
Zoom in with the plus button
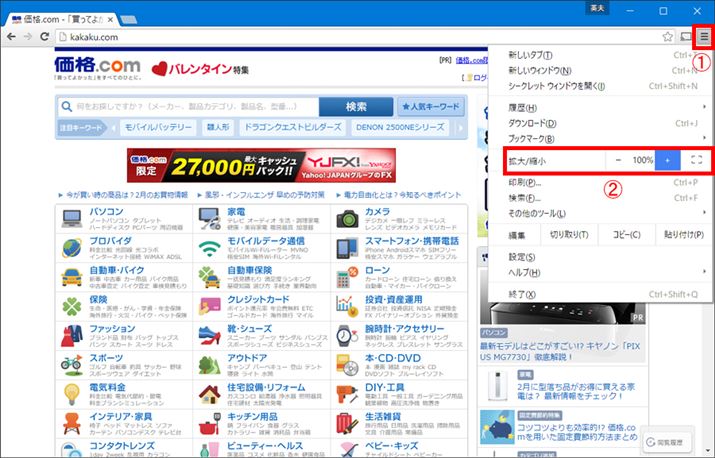[668, 160]
